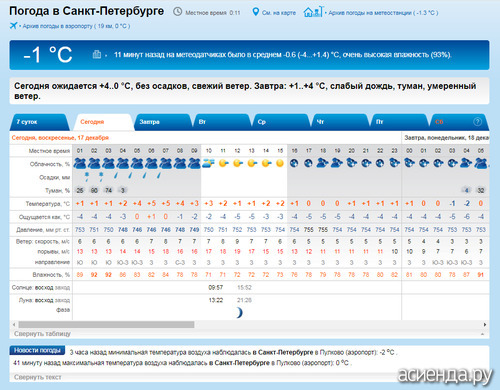Image resolution: width=500 pixels, height=390 pixels.
Task: Click the Влажность, % row label
Action: click(x=51, y=275)
